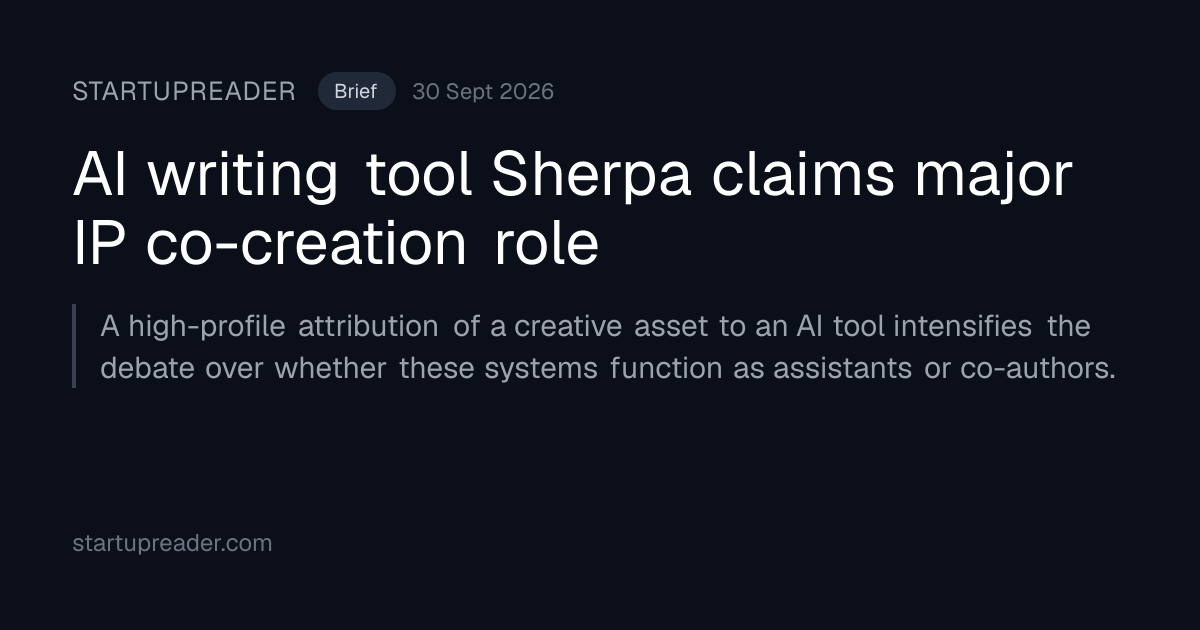The image size is (1200, 630).
Task: Click "IP co-creation" in the headline
Action: coord(269,244)
